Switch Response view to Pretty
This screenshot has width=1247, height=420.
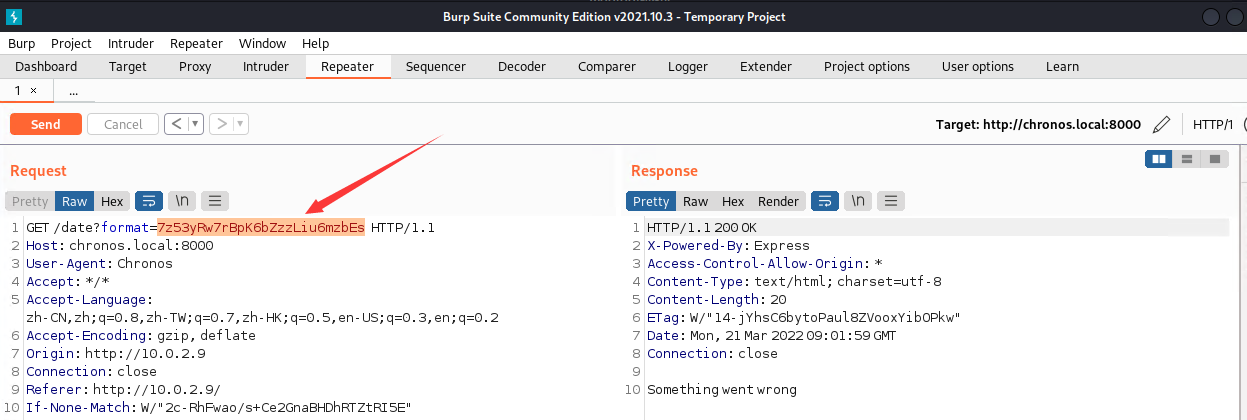pos(651,201)
